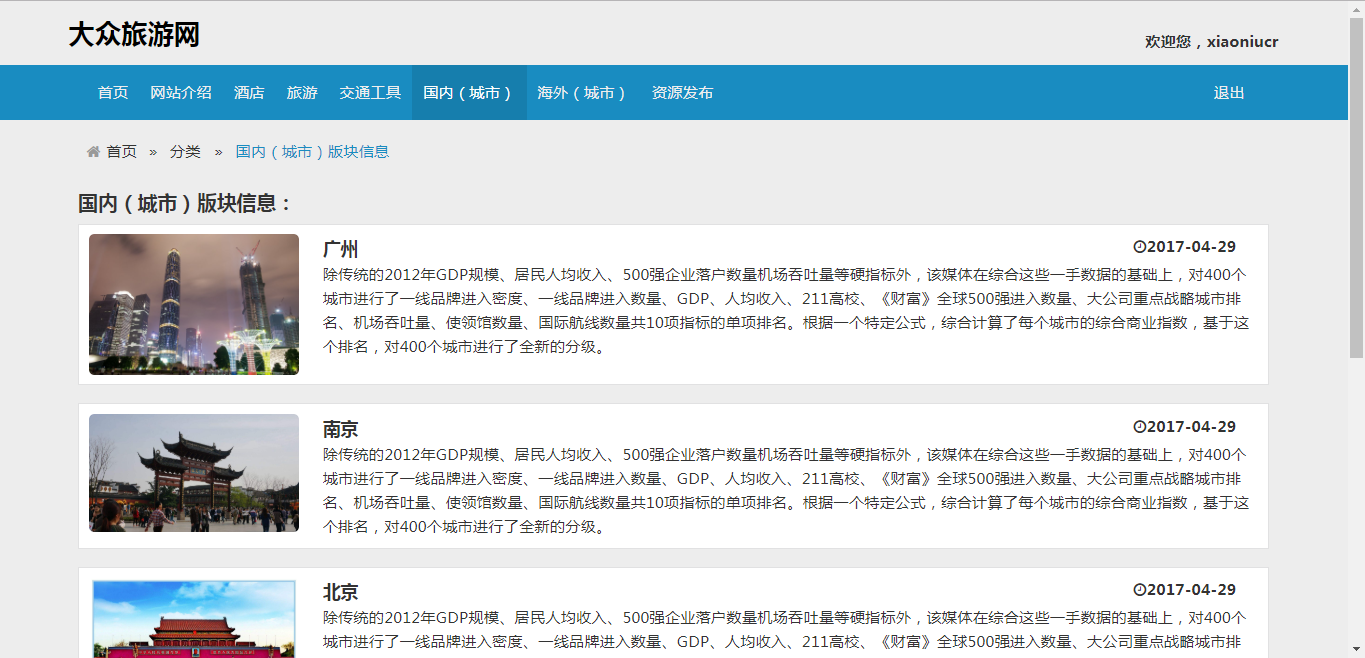The height and width of the screenshot is (658, 1365).
Task: Click the home icon in the breadcrumb
Action: [x=93, y=152]
